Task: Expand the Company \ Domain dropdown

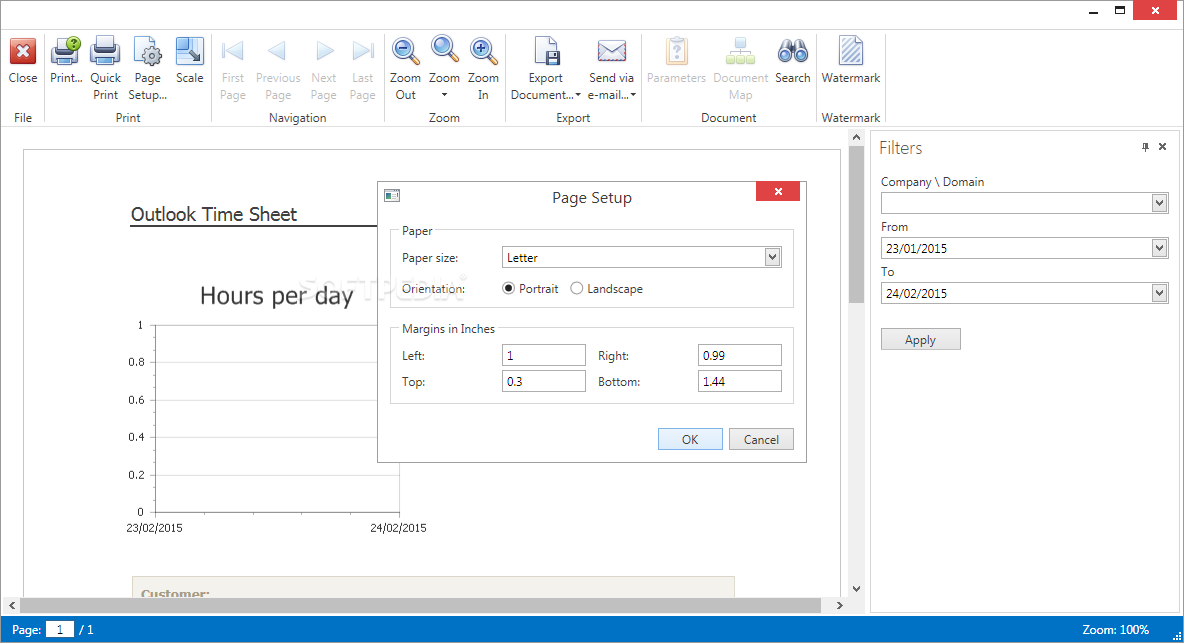Action: [1160, 202]
